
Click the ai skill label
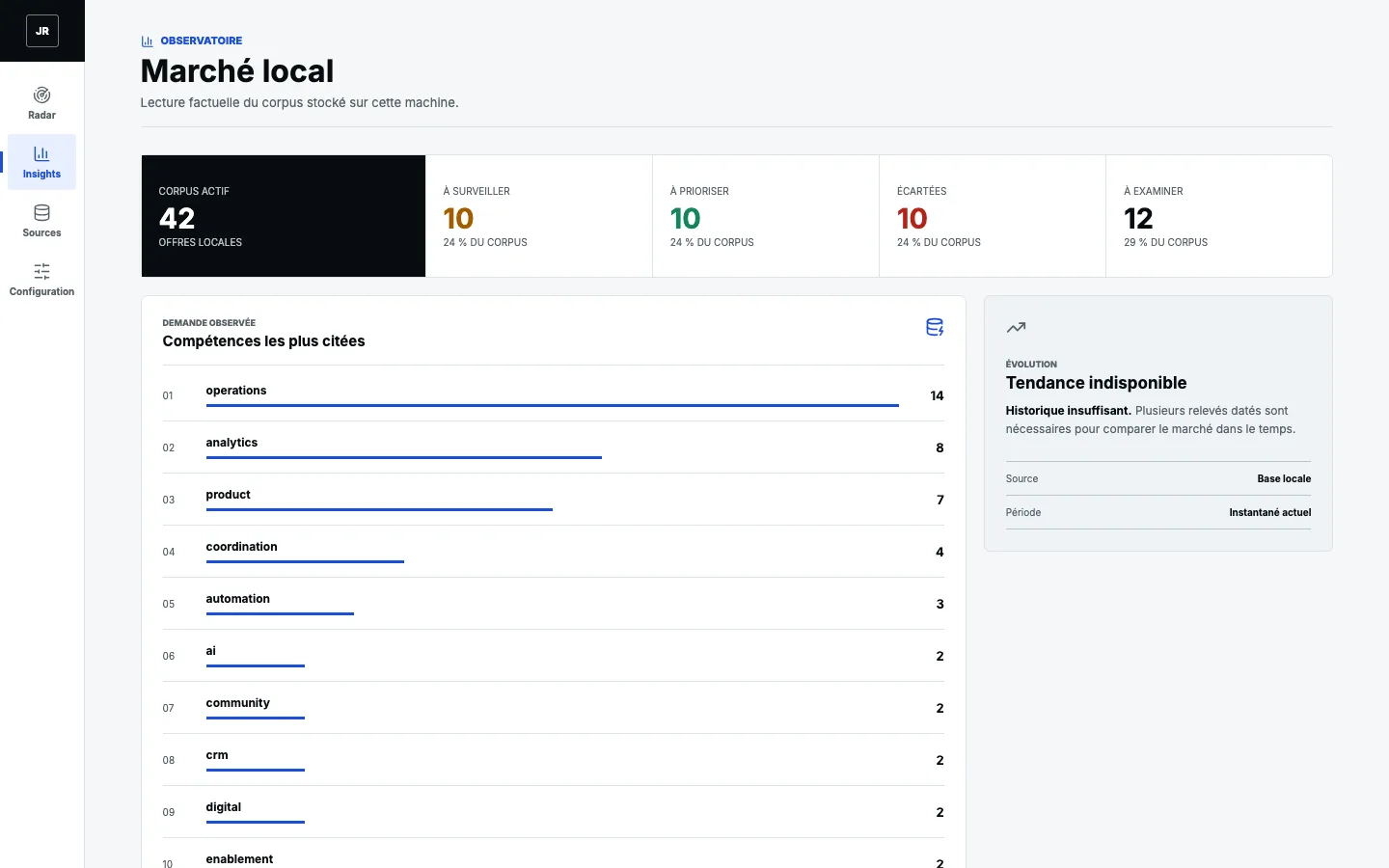[210, 651]
